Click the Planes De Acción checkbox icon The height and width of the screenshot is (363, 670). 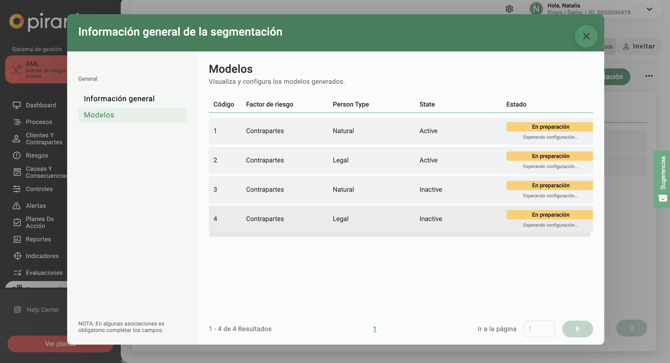point(17,222)
